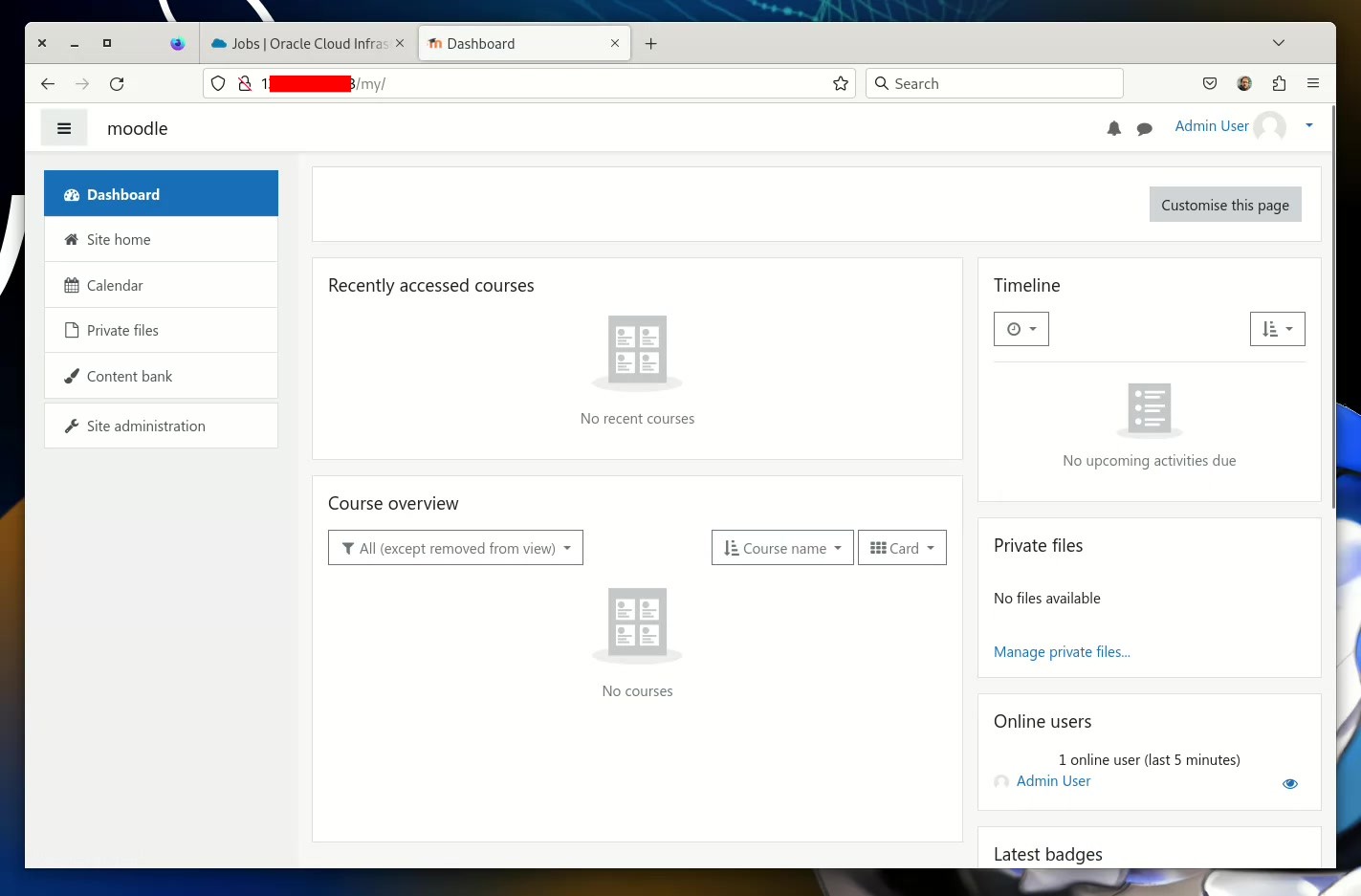The height and width of the screenshot is (896, 1361).
Task: Open the Card view display dropdown
Action: tap(901, 547)
